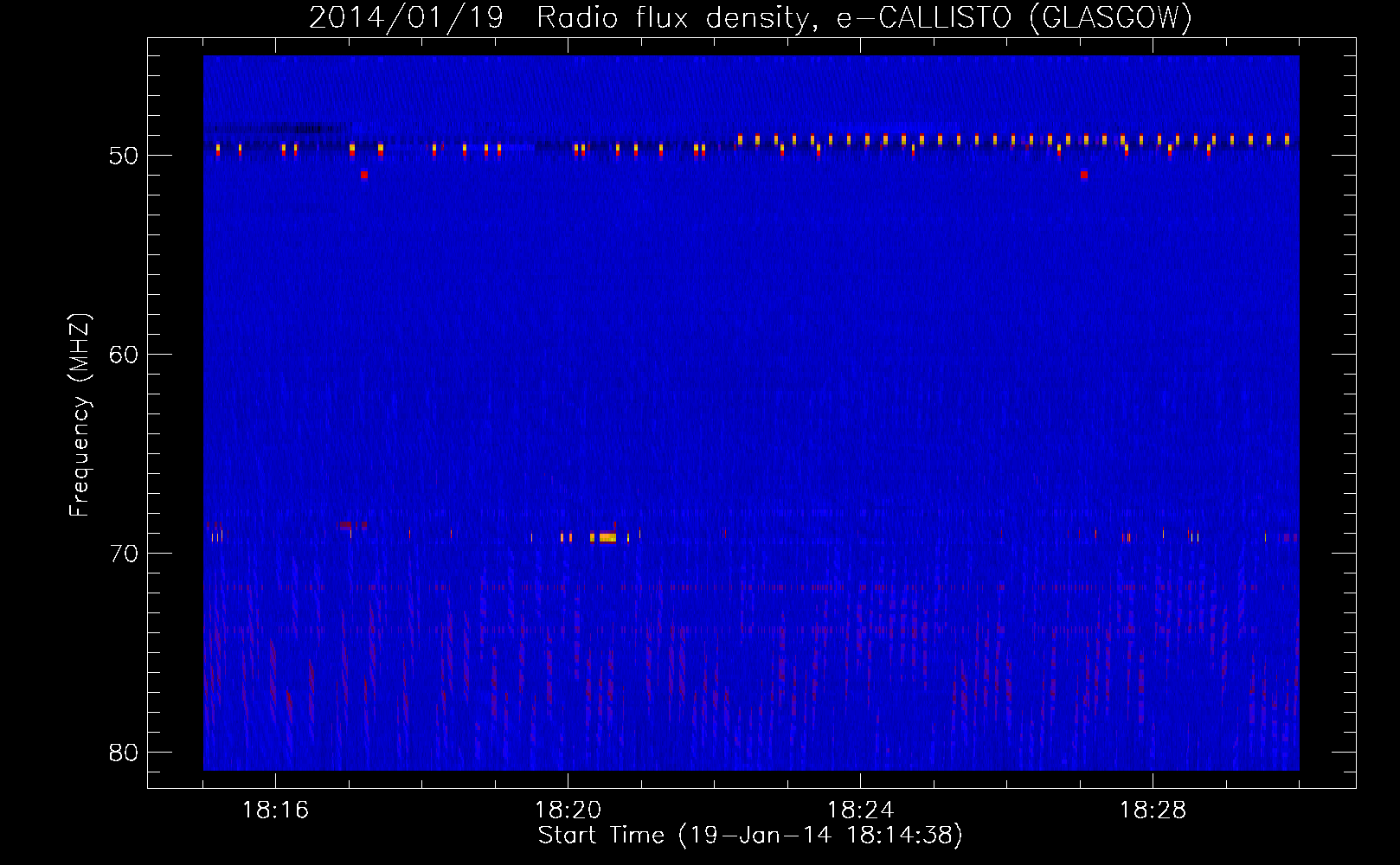Click the 18:16 time tick label
This screenshot has height=865, width=1400.
(275, 811)
